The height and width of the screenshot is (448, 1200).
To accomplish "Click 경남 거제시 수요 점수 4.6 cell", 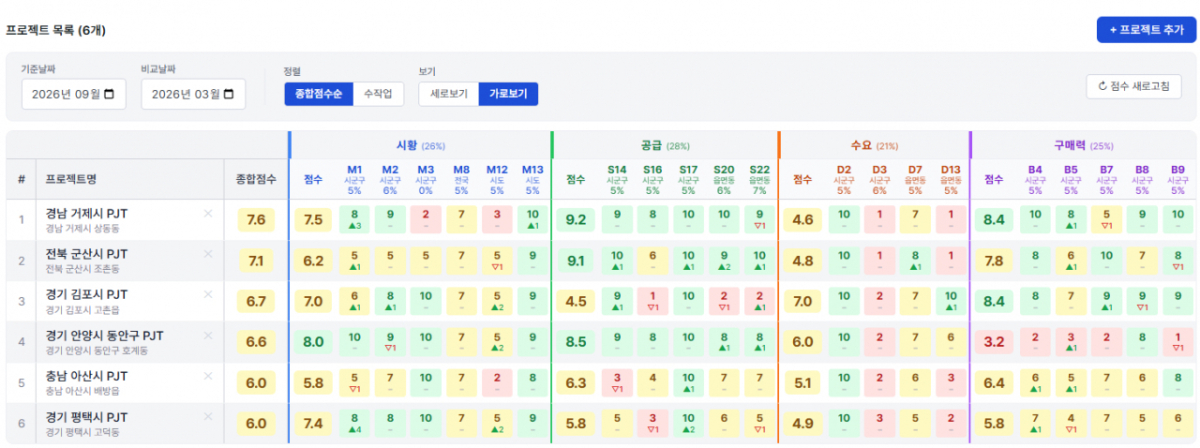I will tap(803, 220).
